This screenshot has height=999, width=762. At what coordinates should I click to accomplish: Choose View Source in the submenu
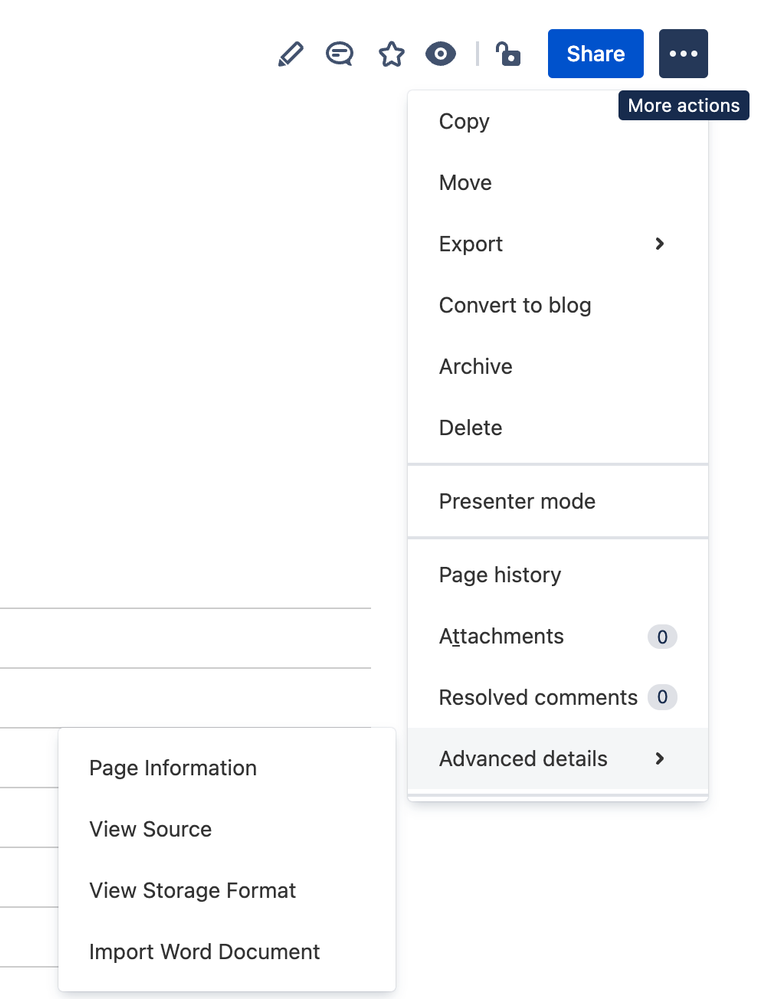tap(227, 829)
